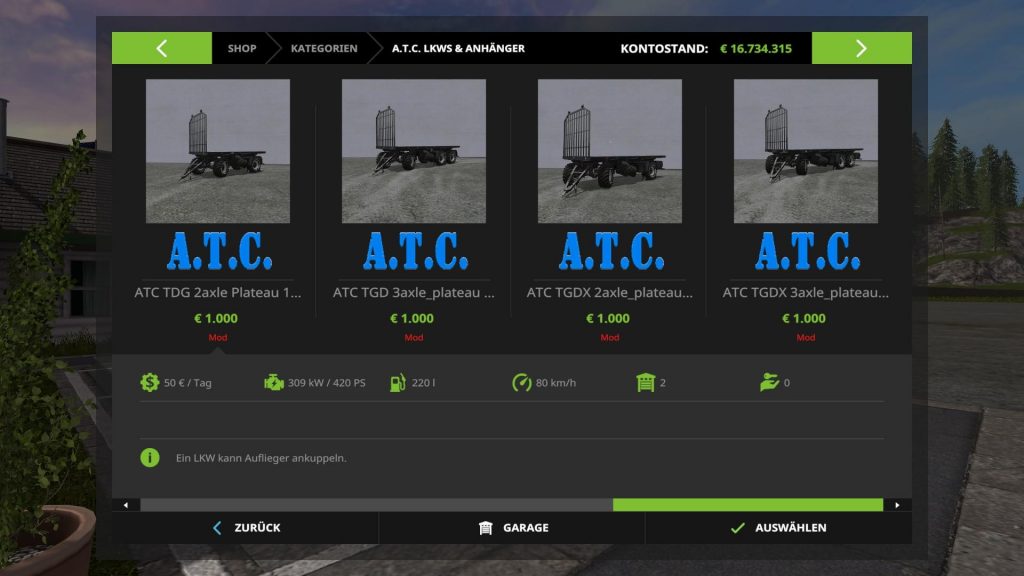The height and width of the screenshot is (576, 1024).
Task: Click the fuel tank capacity icon
Action: [399, 381]
